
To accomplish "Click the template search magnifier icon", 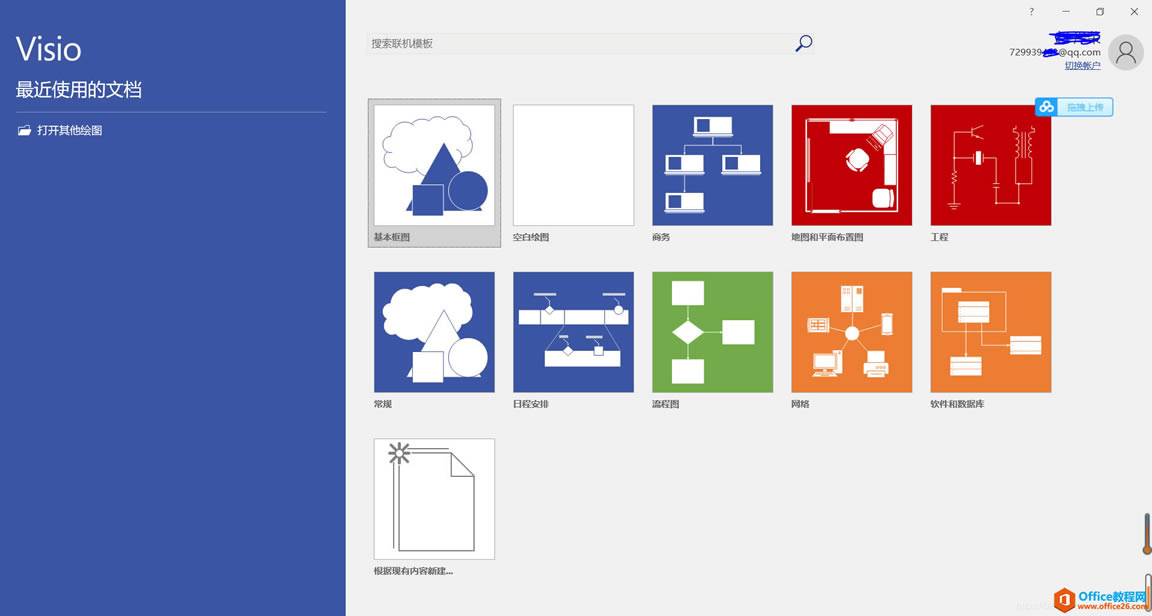I will 802,43.
